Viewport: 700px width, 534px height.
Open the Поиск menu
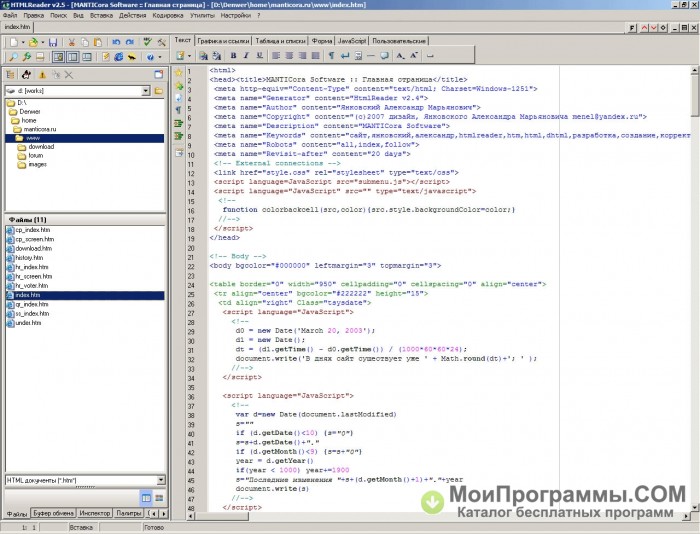pyautogui.click(x=58, y=15)
